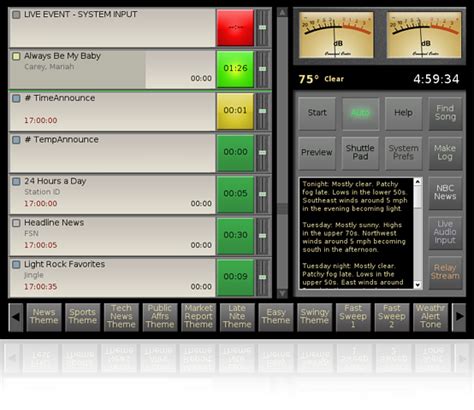
Task: Play the Fast Sweep 1 hotkey
Action: tap(353, 317)
